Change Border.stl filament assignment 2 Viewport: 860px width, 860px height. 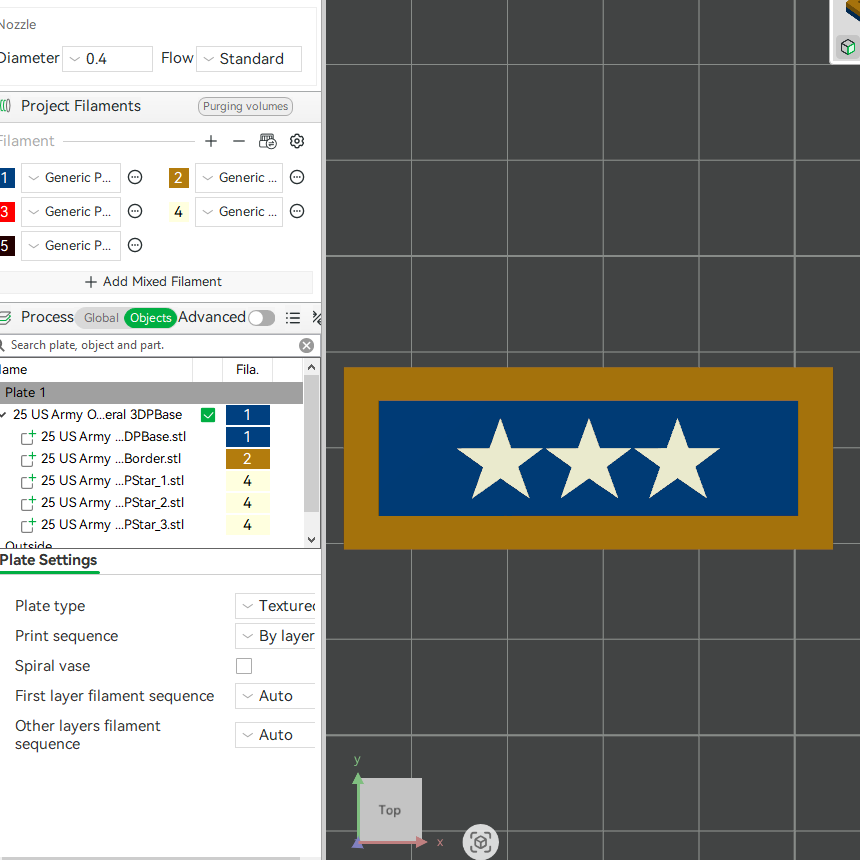247,459
